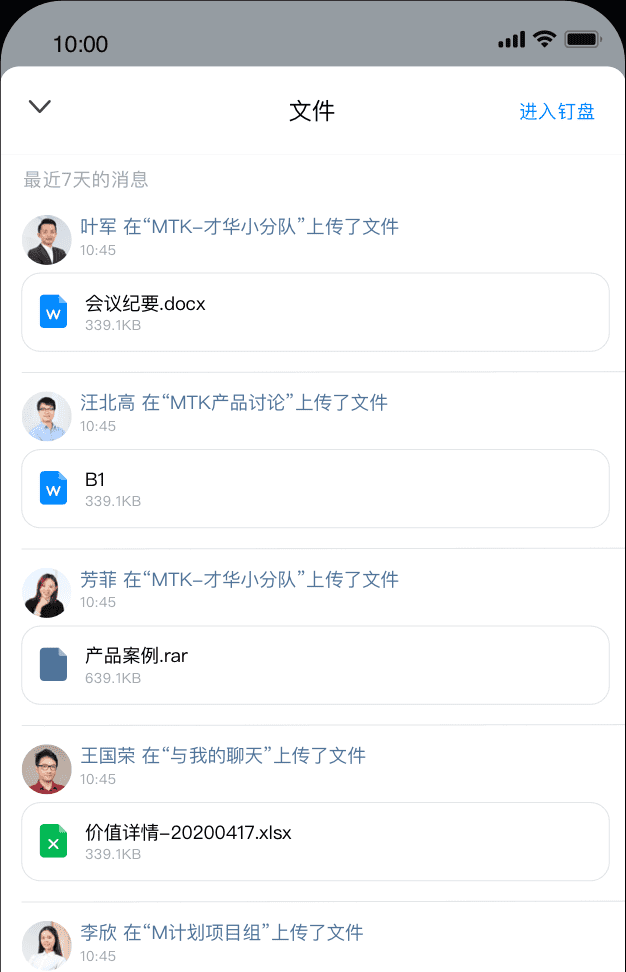Screen dimensions: 626x972
Task: Click 王国荣's upload message in 与我的聊天
Action: click(223, 756)
